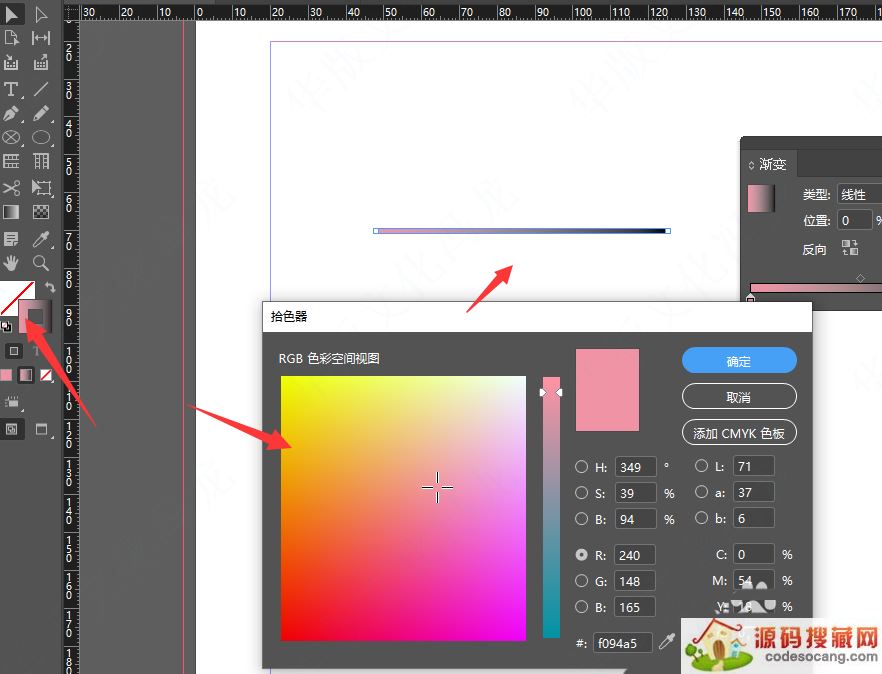
Task: Pick the Eyedropper tool in the toolbox
Action: [41, 238]
